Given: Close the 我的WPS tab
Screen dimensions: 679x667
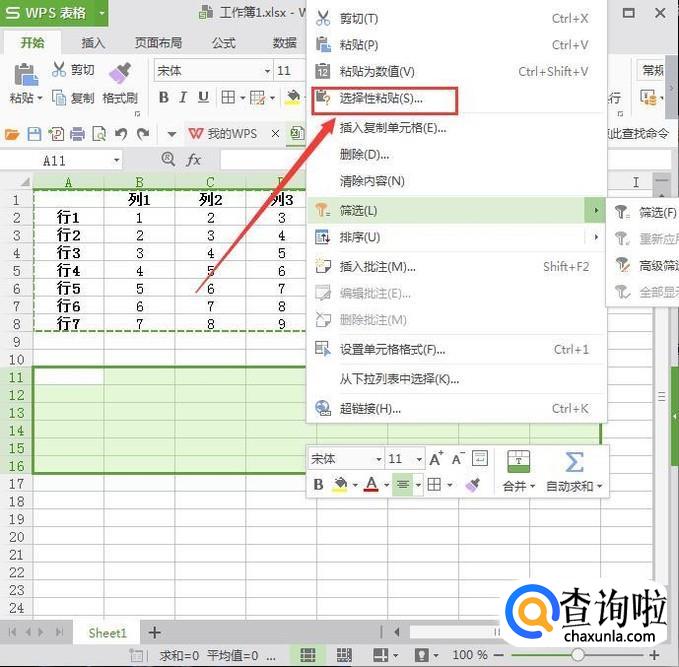Looking at the screenshot, I should [x=275, y=134].
